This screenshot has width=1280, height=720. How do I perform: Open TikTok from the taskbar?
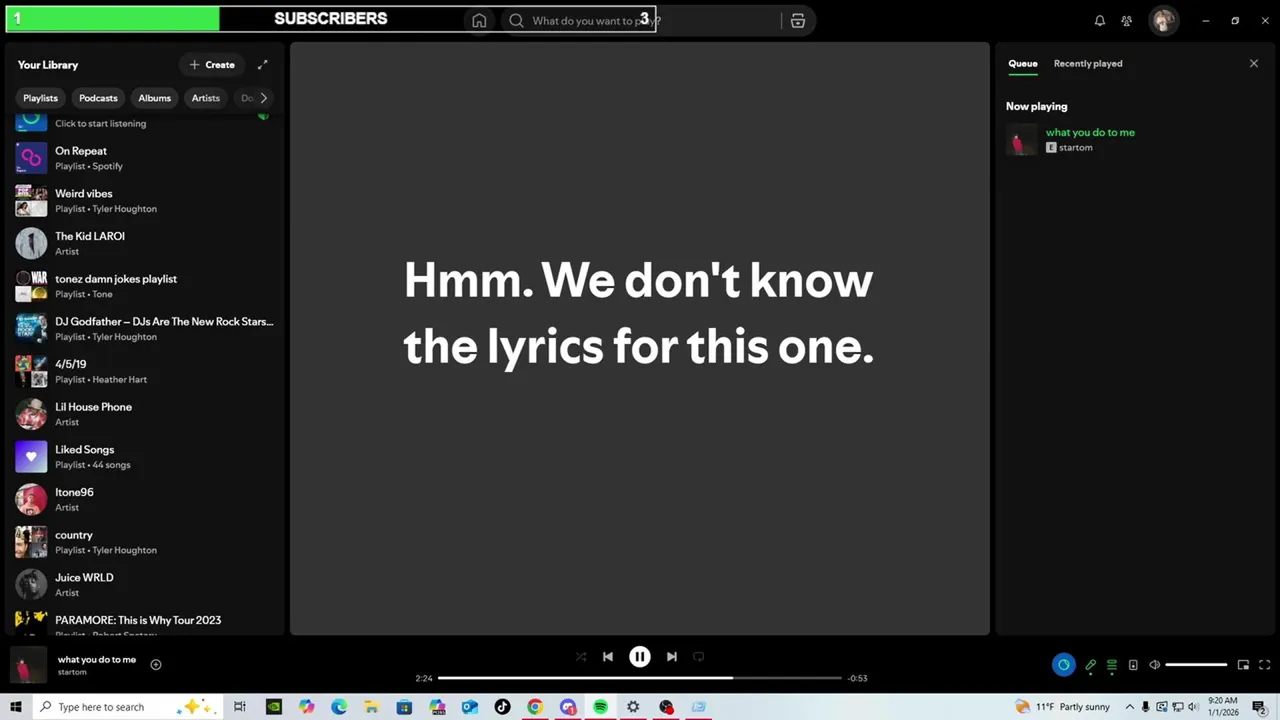(502, 707)
